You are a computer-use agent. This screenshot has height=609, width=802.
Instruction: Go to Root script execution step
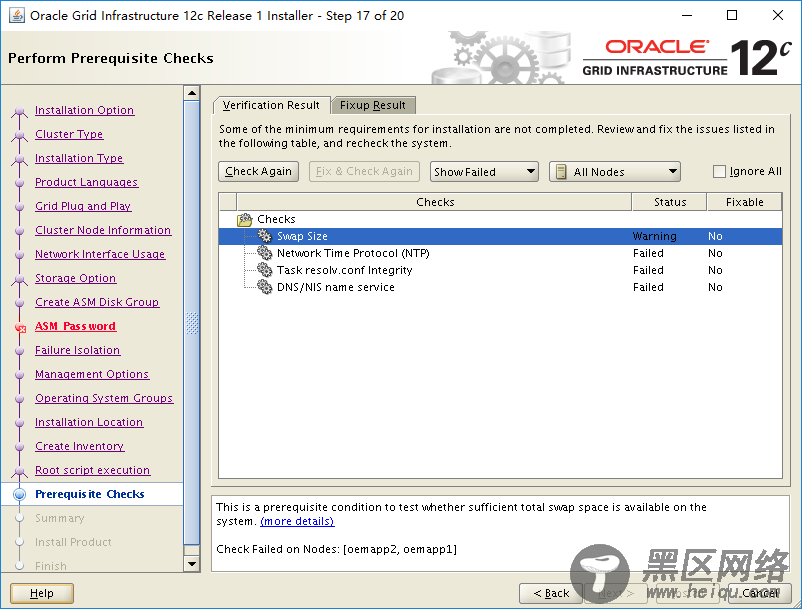tap(92, 470)
